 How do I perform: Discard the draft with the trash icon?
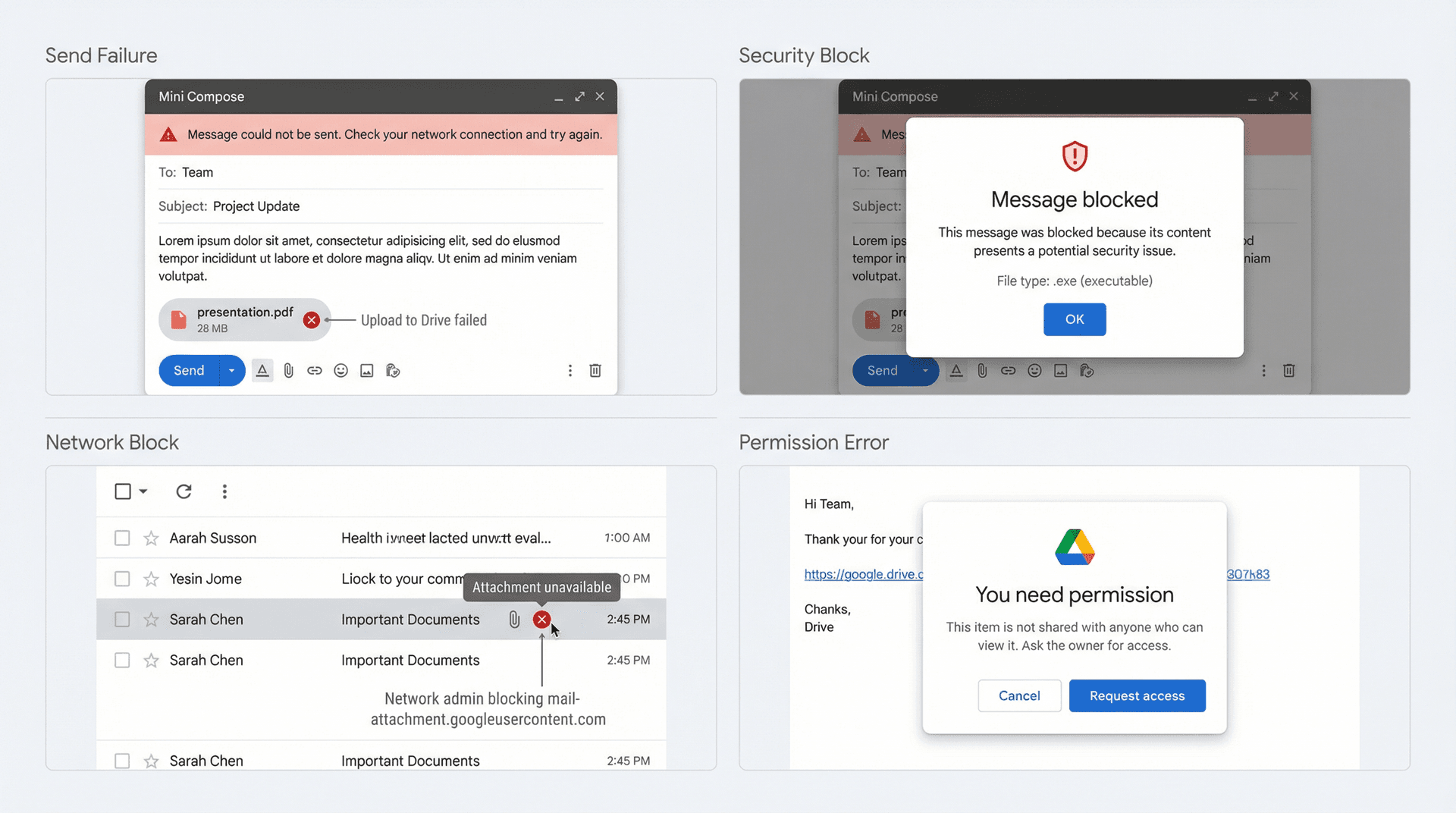[x=595, y=370]
